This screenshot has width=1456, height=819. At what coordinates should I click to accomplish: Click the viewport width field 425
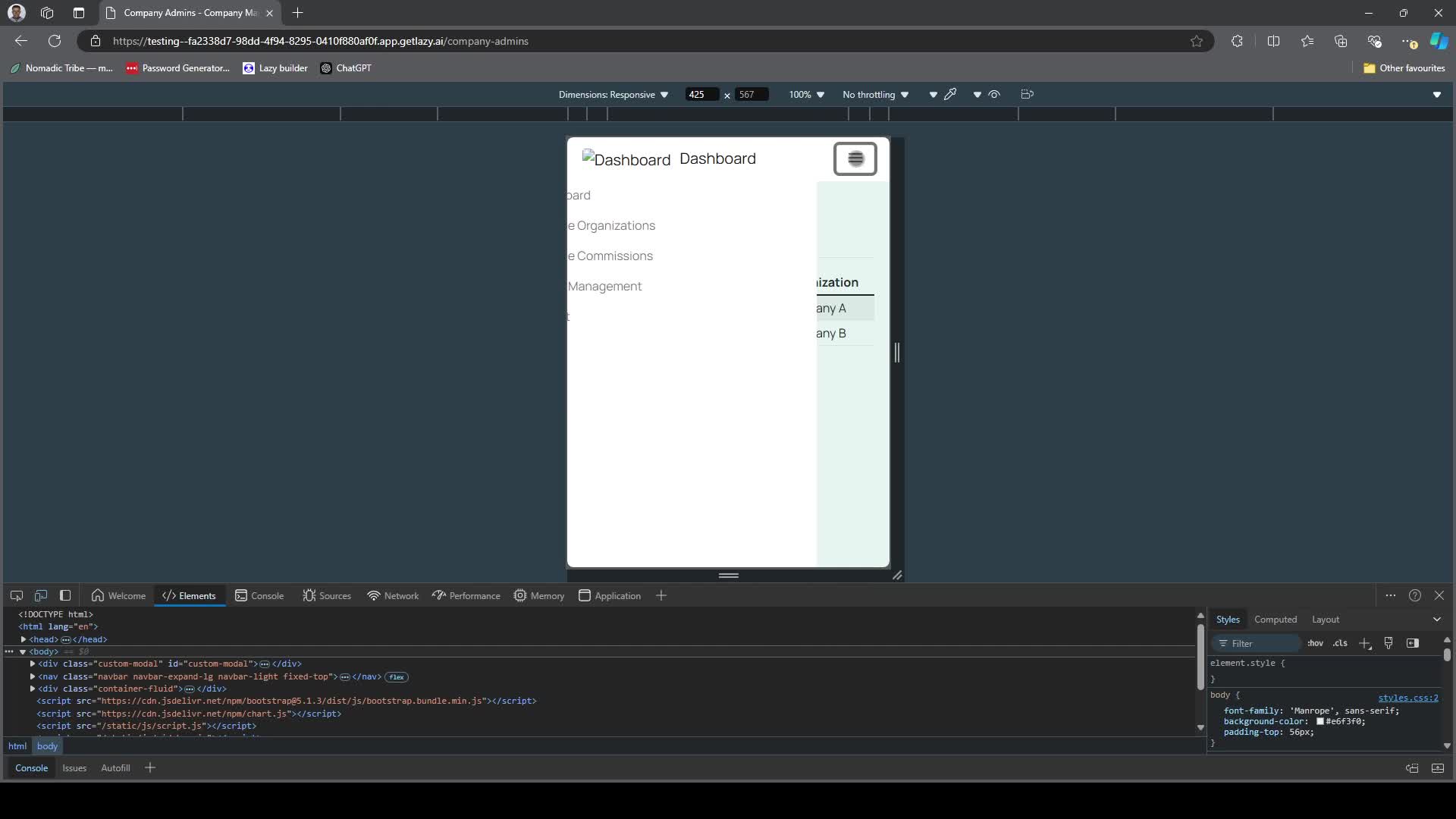point(701,95)
